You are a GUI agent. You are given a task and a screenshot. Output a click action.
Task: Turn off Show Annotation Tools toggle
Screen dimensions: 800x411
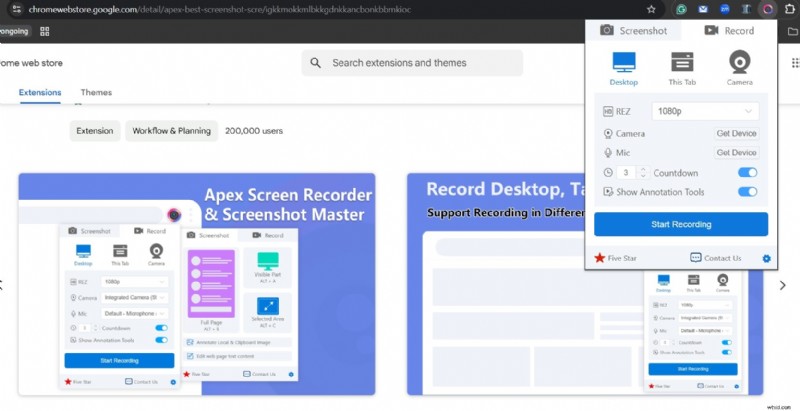point(747,192)
